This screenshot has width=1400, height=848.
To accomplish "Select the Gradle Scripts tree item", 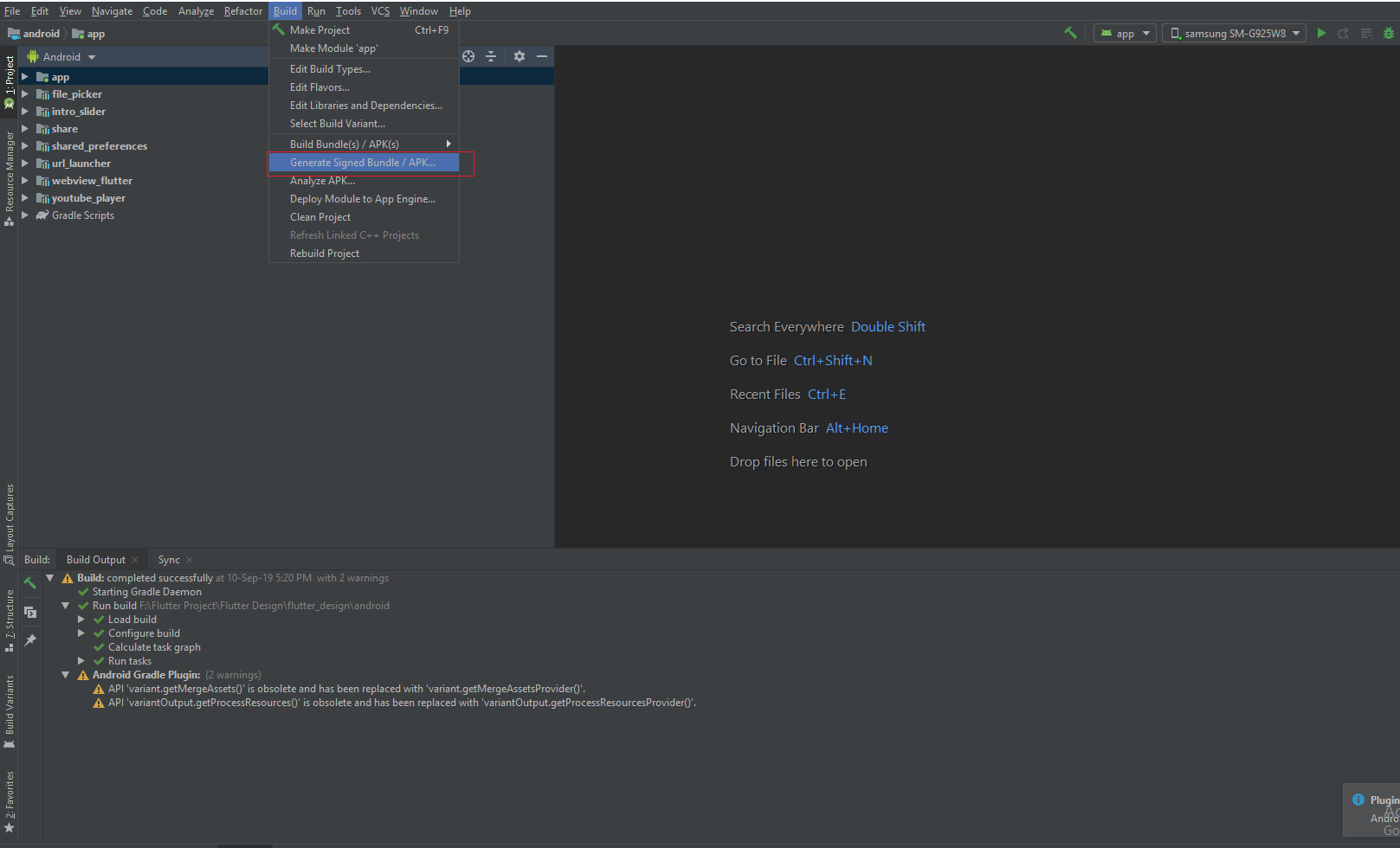I will coord(82,215).
